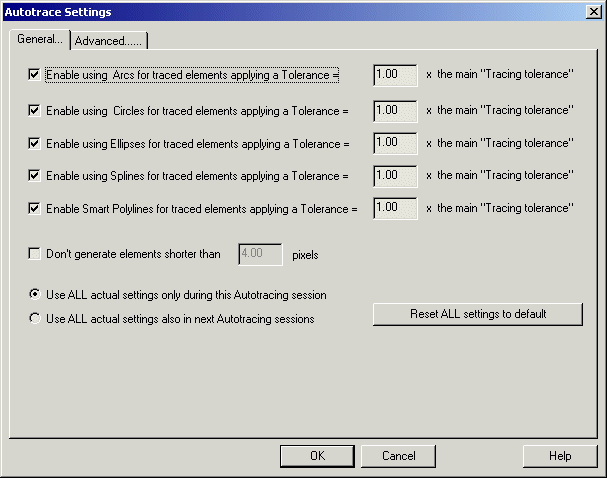607x478 pixels.
Task: Select the General tab
Action: click(40, 39)
